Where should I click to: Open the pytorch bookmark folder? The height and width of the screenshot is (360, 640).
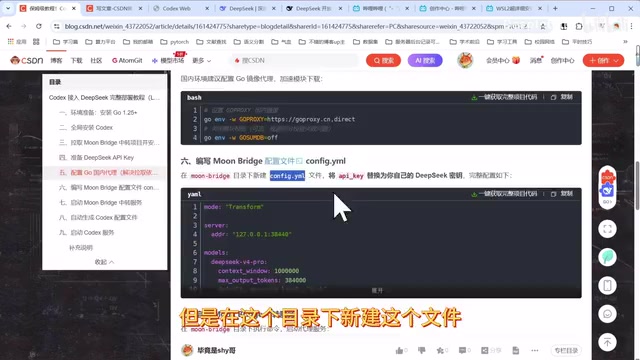175,42
